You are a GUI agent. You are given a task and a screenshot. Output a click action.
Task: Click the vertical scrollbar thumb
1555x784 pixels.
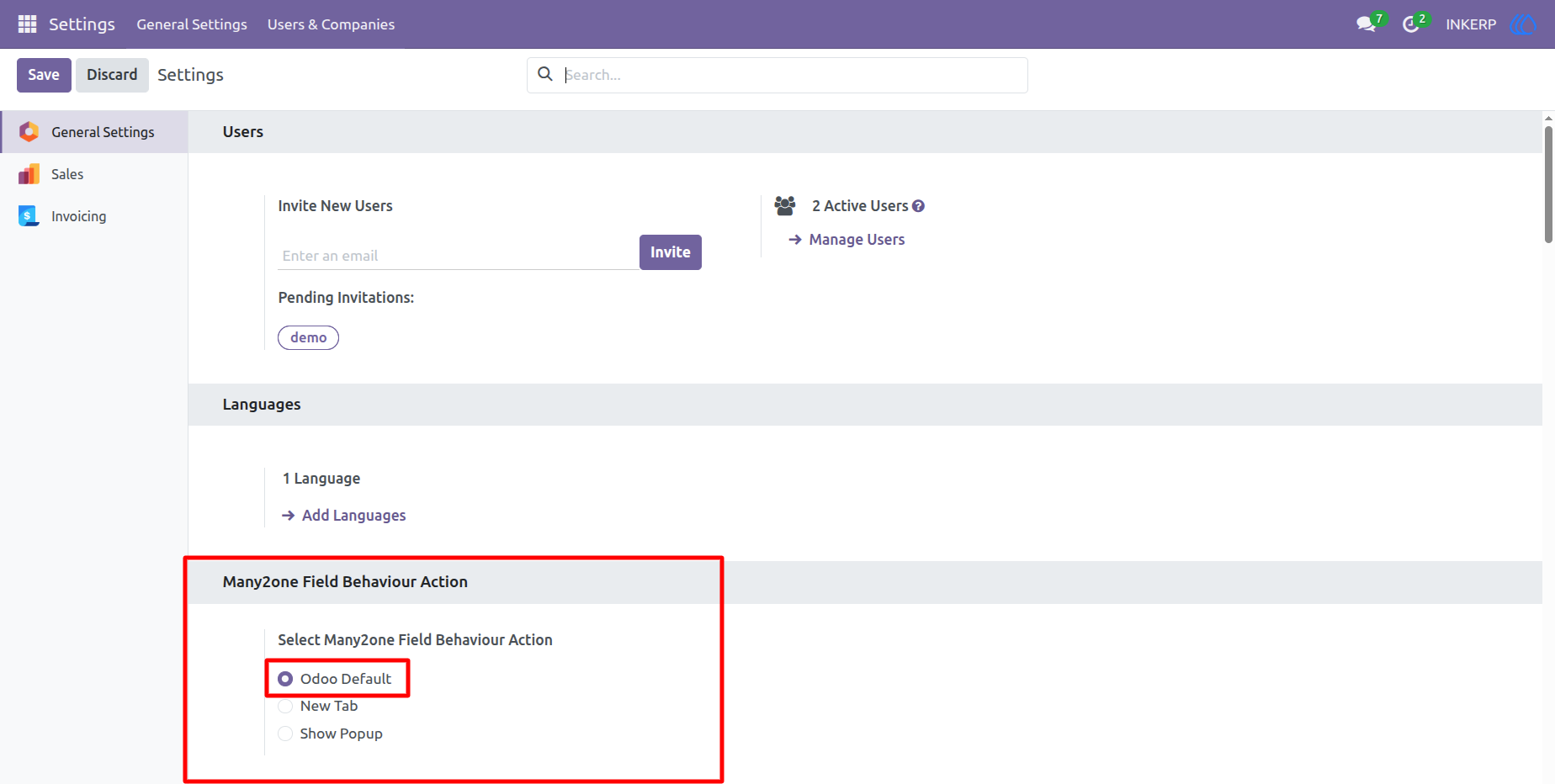[x=1548, y=183]
